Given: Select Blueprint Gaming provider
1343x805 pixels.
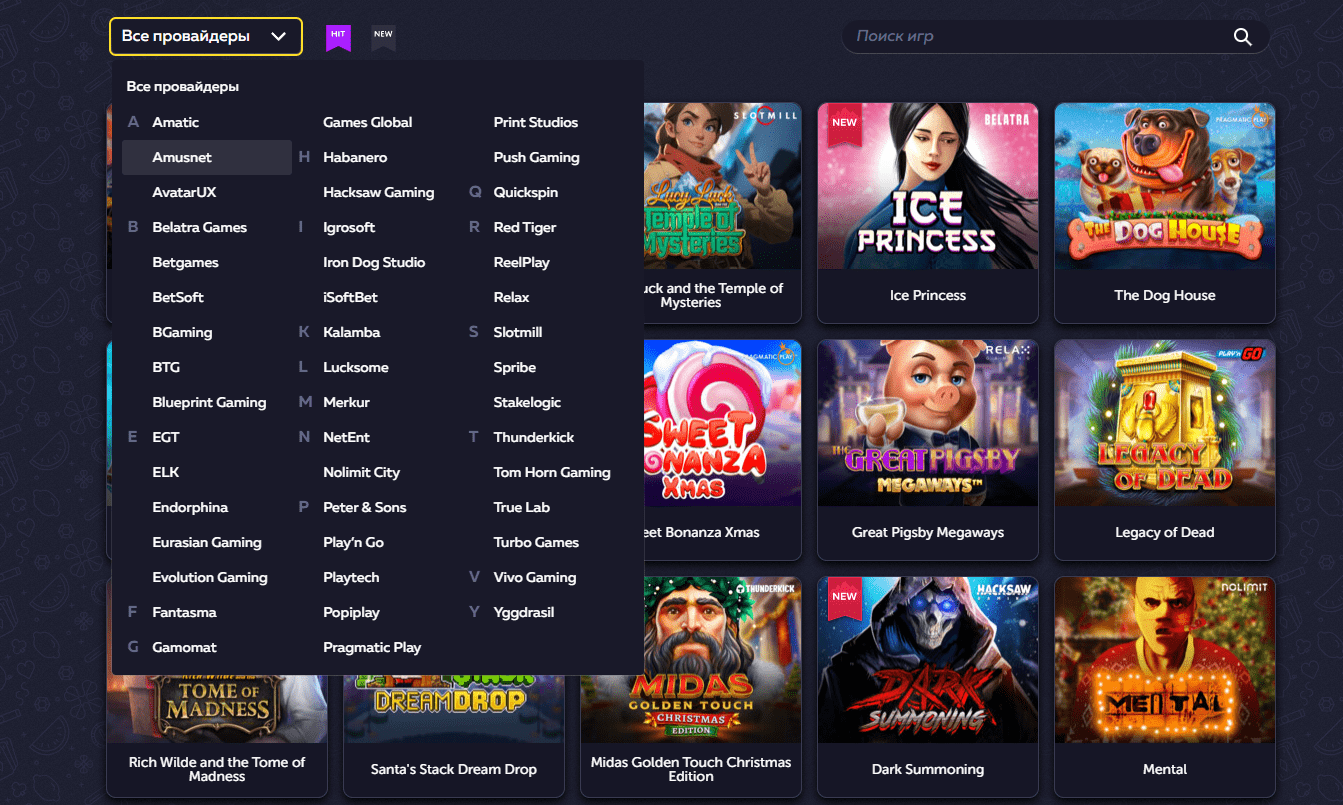Looking at the screenshot, I should 209,402.
